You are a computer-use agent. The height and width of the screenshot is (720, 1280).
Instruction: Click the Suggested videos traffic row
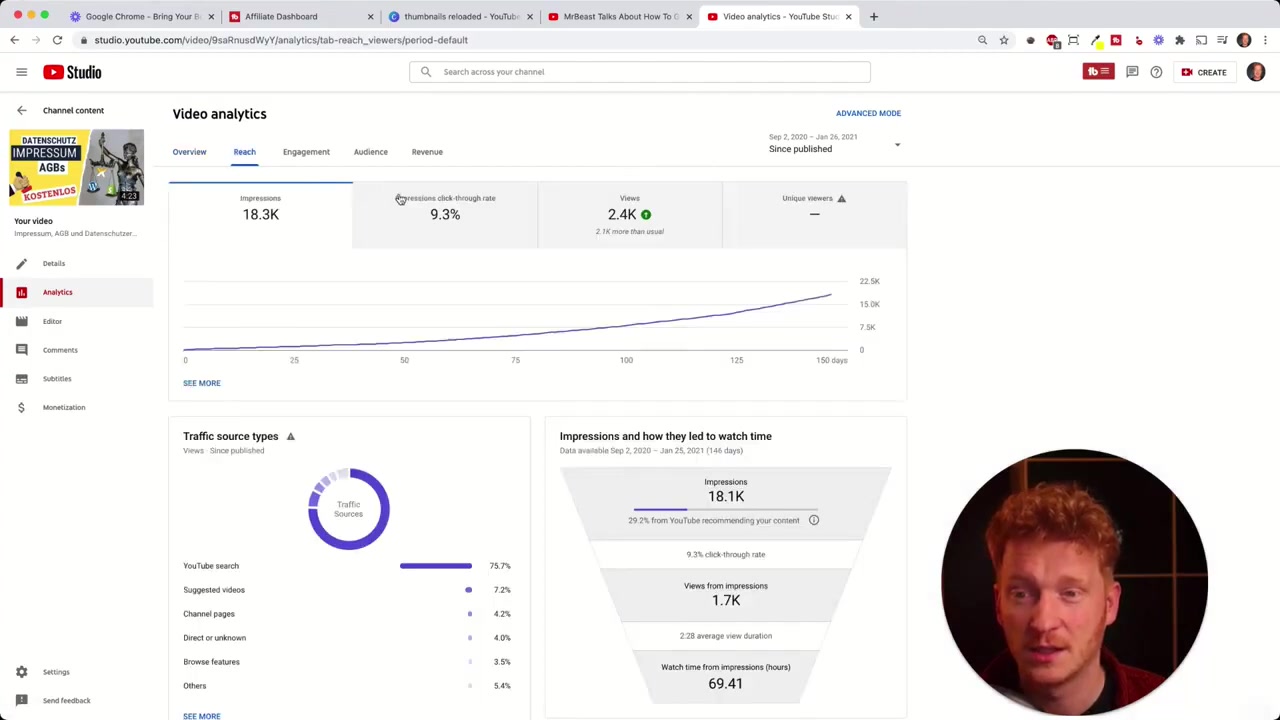(x=347, y=590)
